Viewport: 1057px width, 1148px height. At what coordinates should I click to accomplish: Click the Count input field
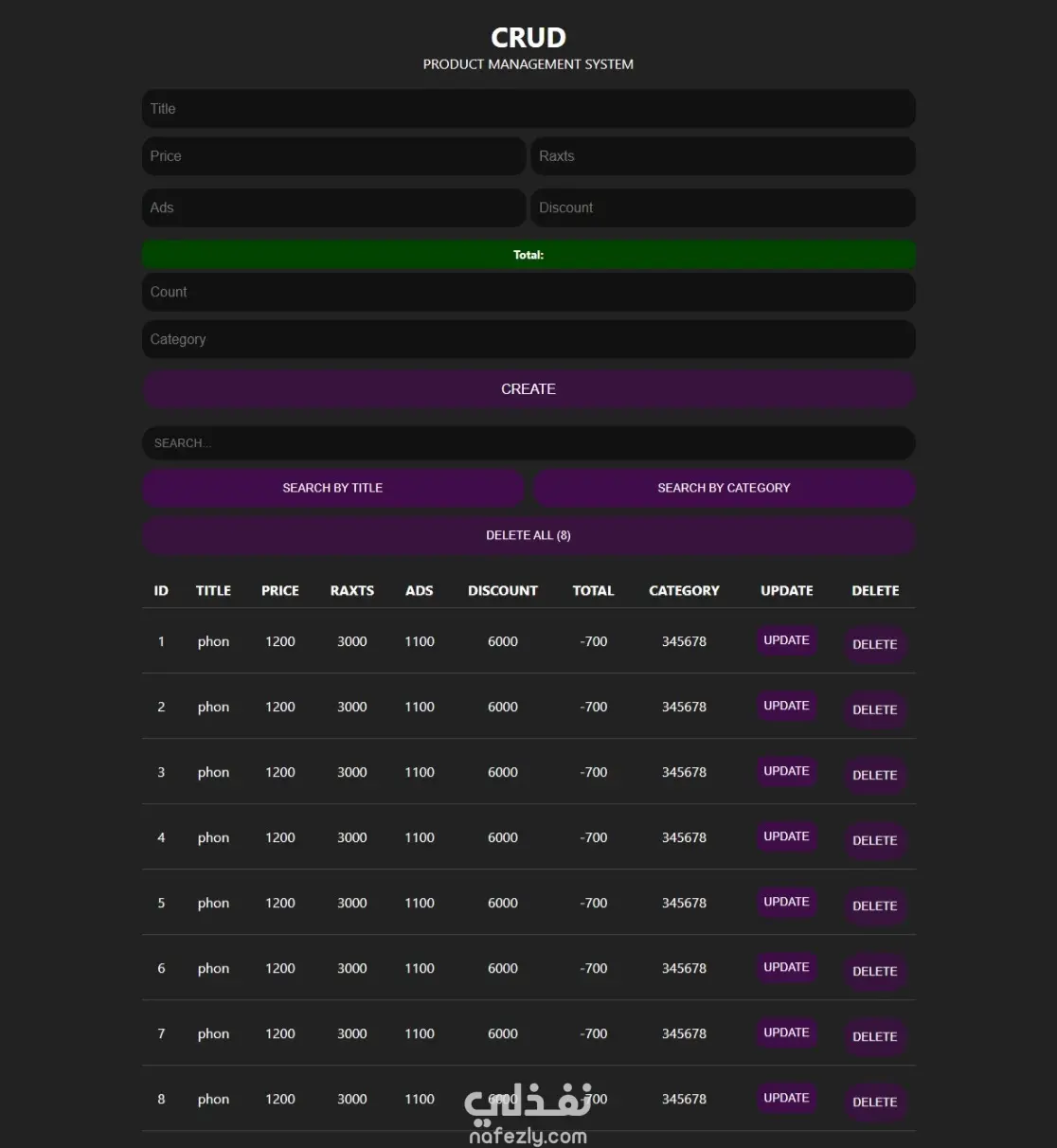coord(528,292)
